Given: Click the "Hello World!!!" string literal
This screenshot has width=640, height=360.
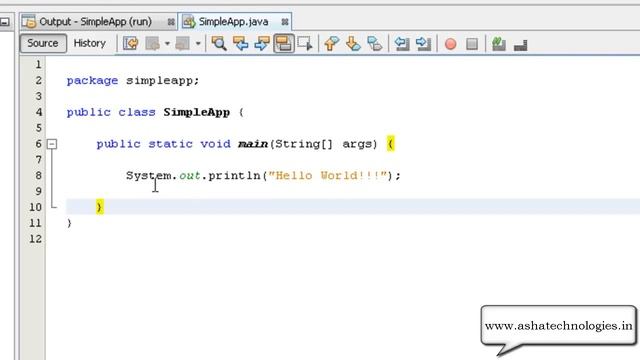Looking at the screenshot, I should (328, 176).
